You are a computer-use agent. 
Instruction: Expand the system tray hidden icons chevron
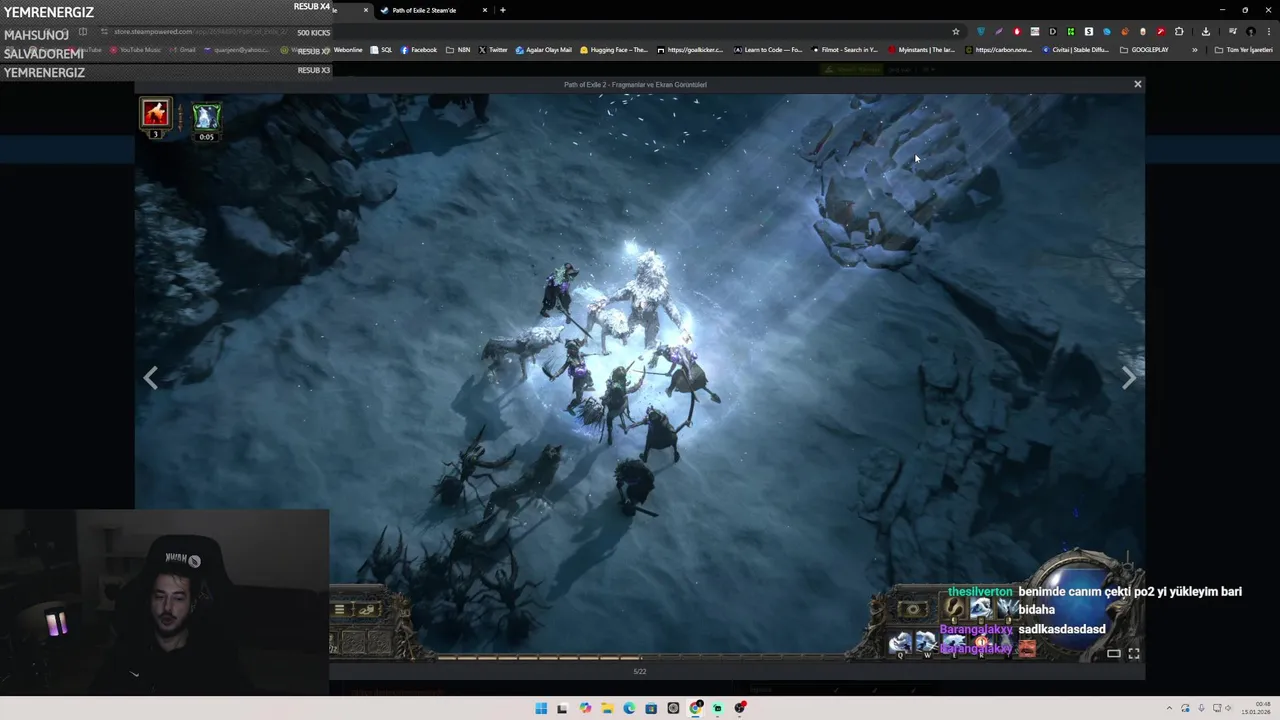[1170, 708]
